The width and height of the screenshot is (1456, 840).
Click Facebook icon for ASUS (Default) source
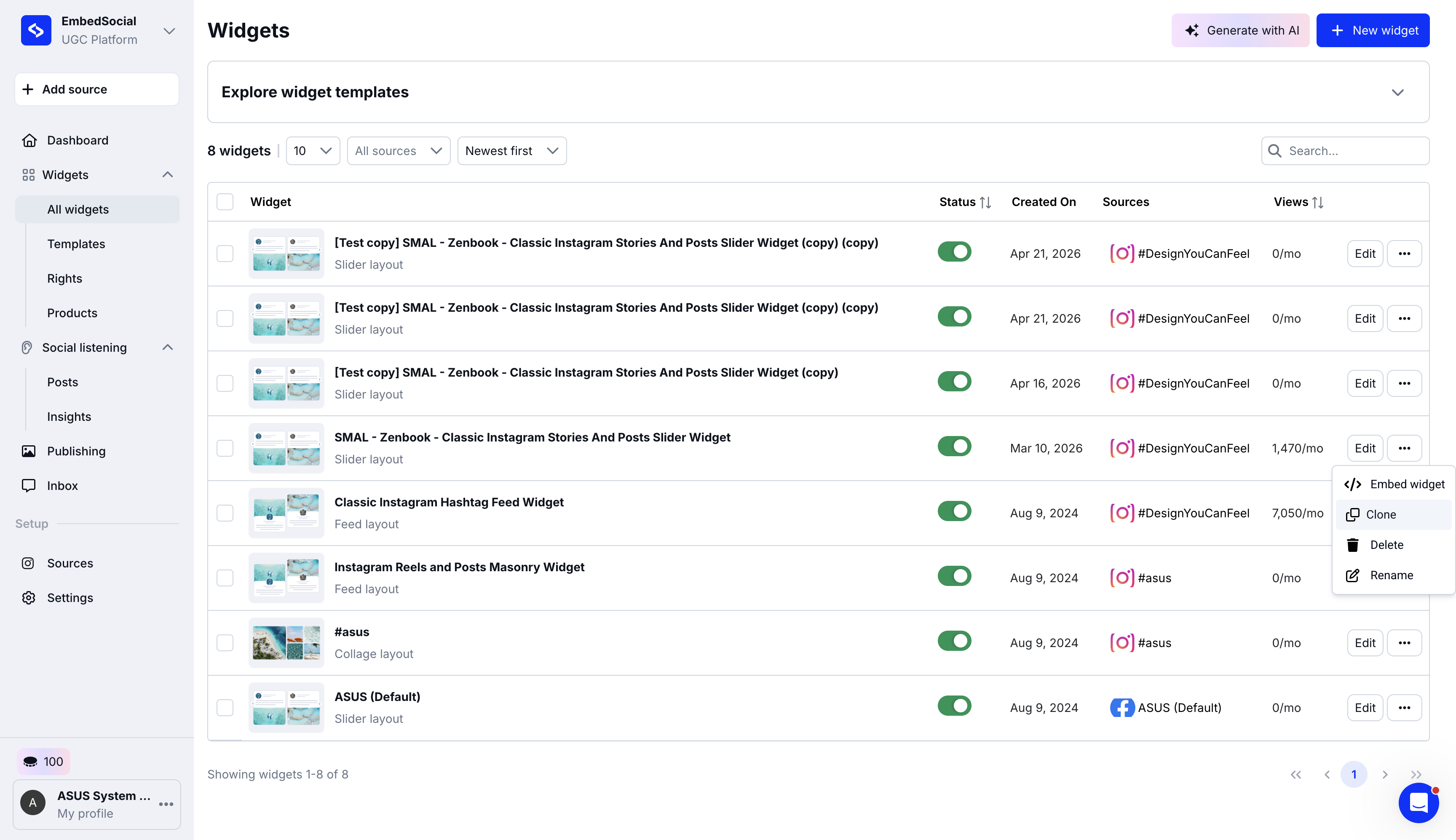point(1121,707)
